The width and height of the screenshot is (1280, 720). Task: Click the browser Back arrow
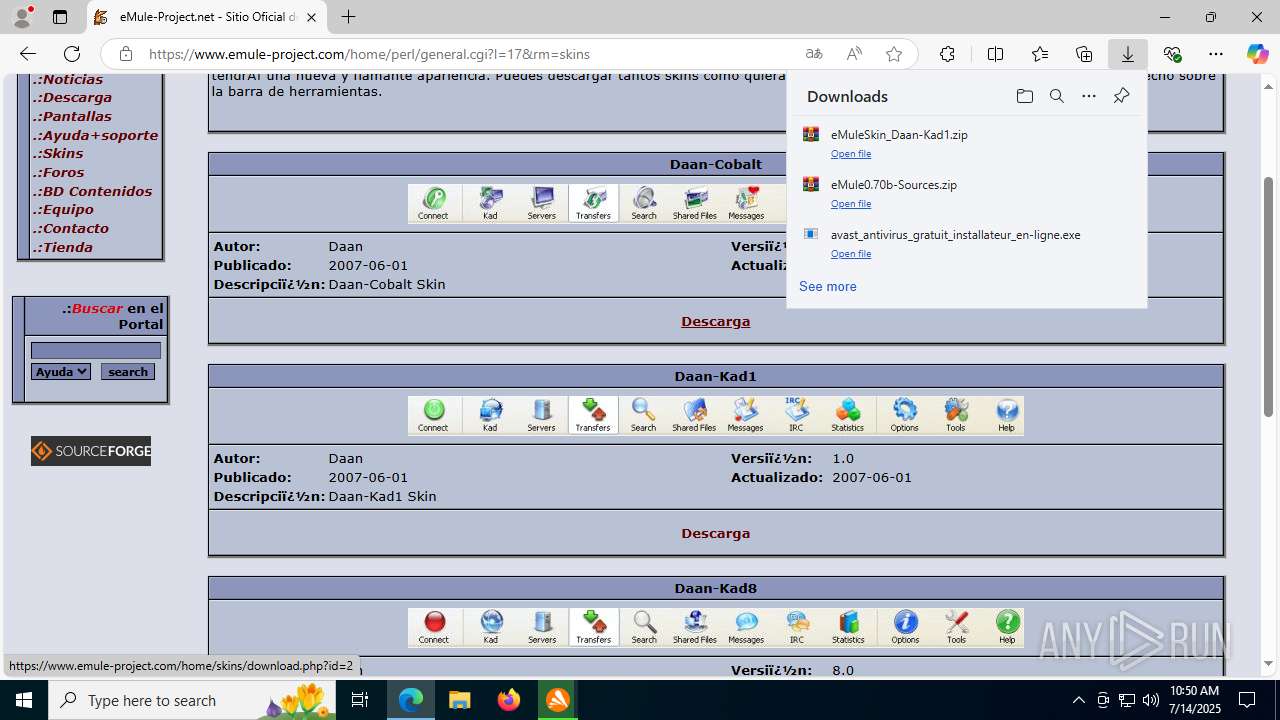pos(28,54)
